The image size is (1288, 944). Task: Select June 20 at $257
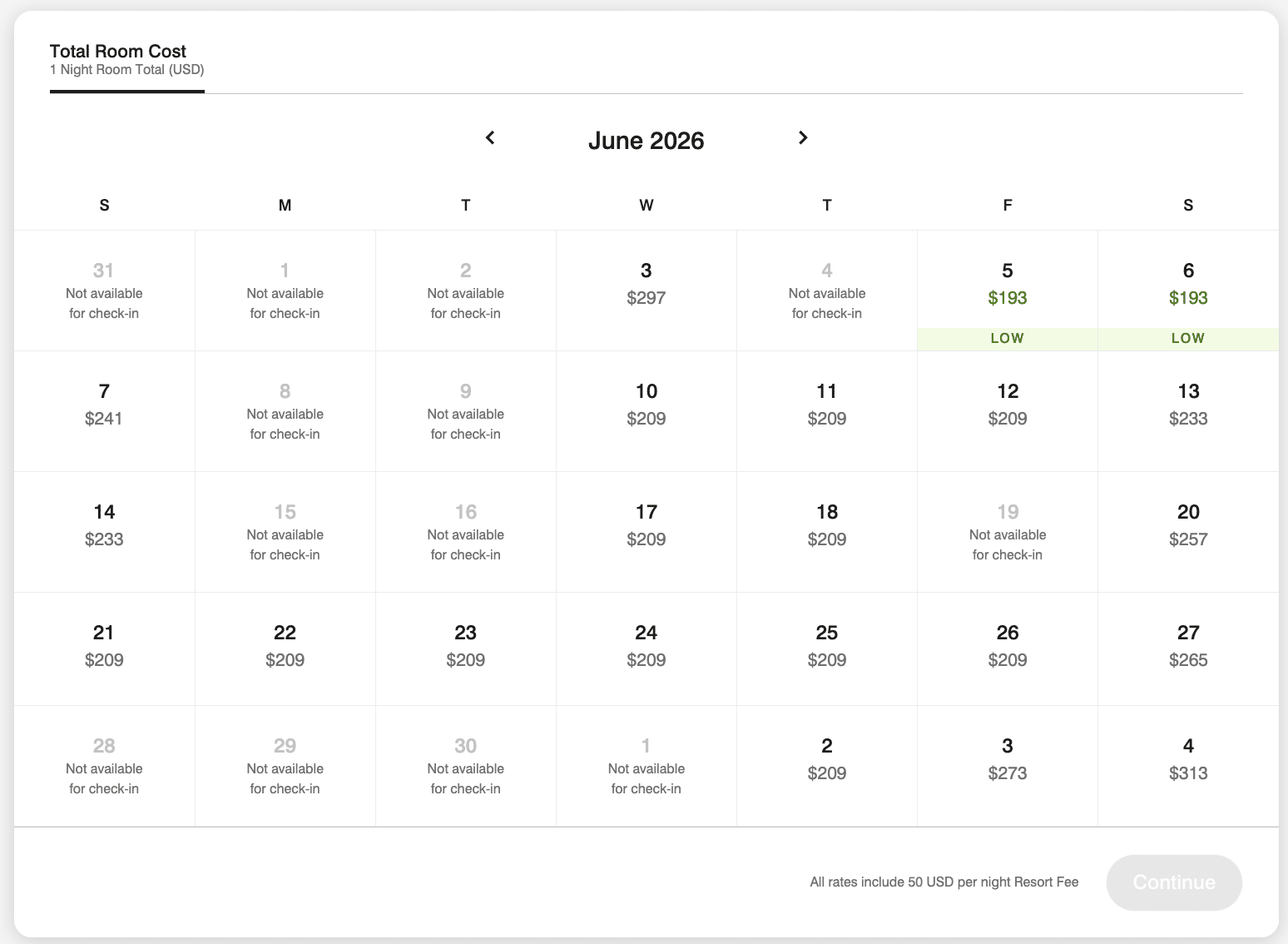1188,532
